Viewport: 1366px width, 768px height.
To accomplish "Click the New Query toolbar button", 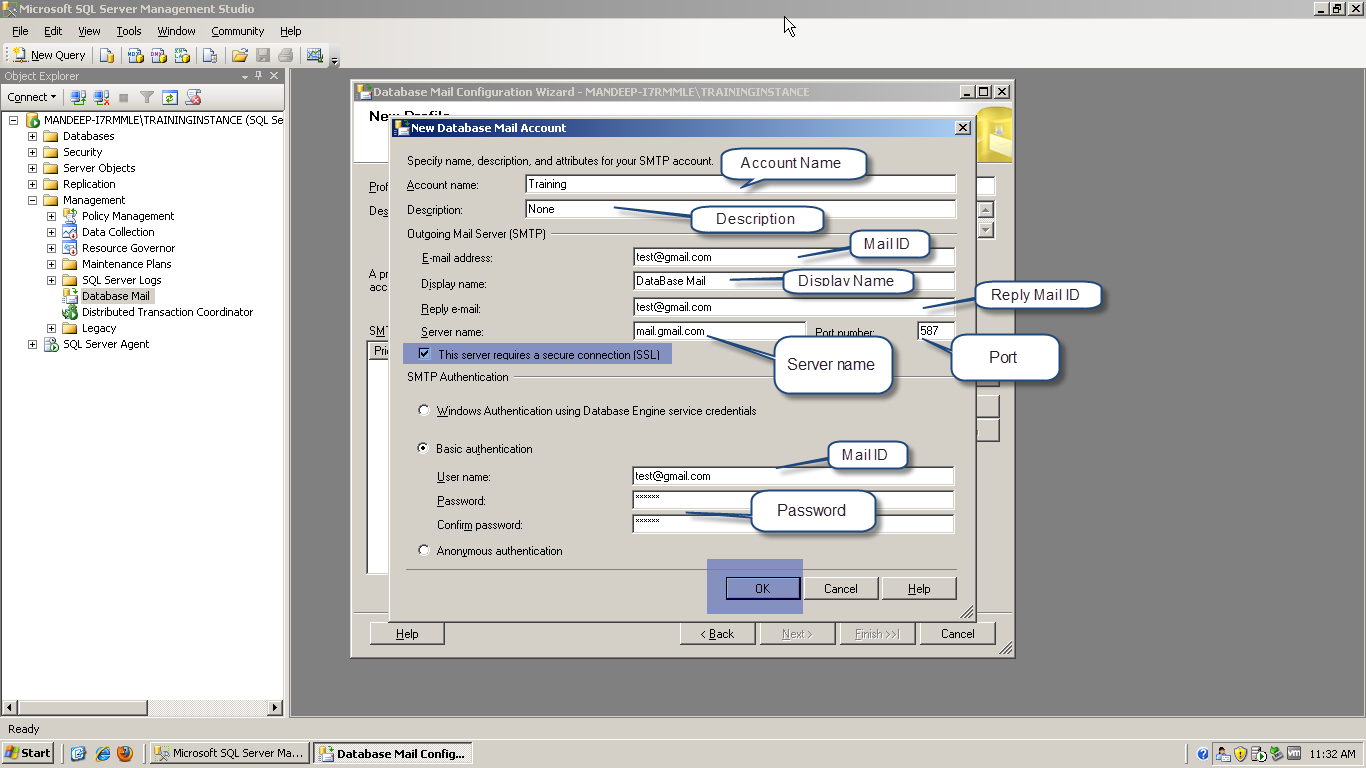I will [x=49, y=55].
